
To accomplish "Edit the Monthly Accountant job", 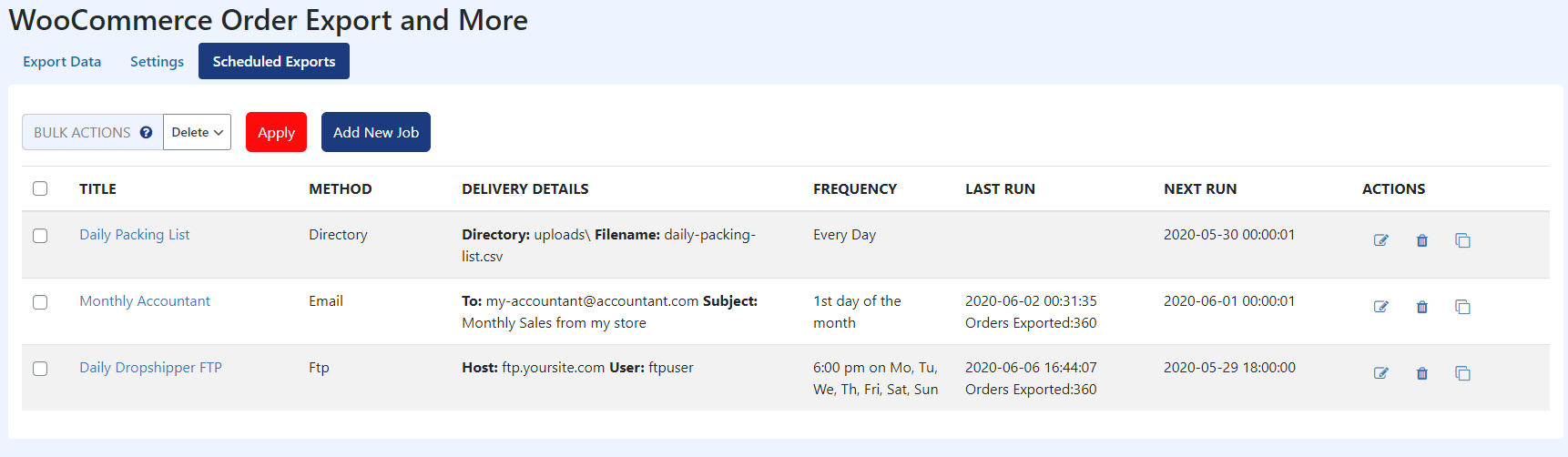I will 1380,307.
